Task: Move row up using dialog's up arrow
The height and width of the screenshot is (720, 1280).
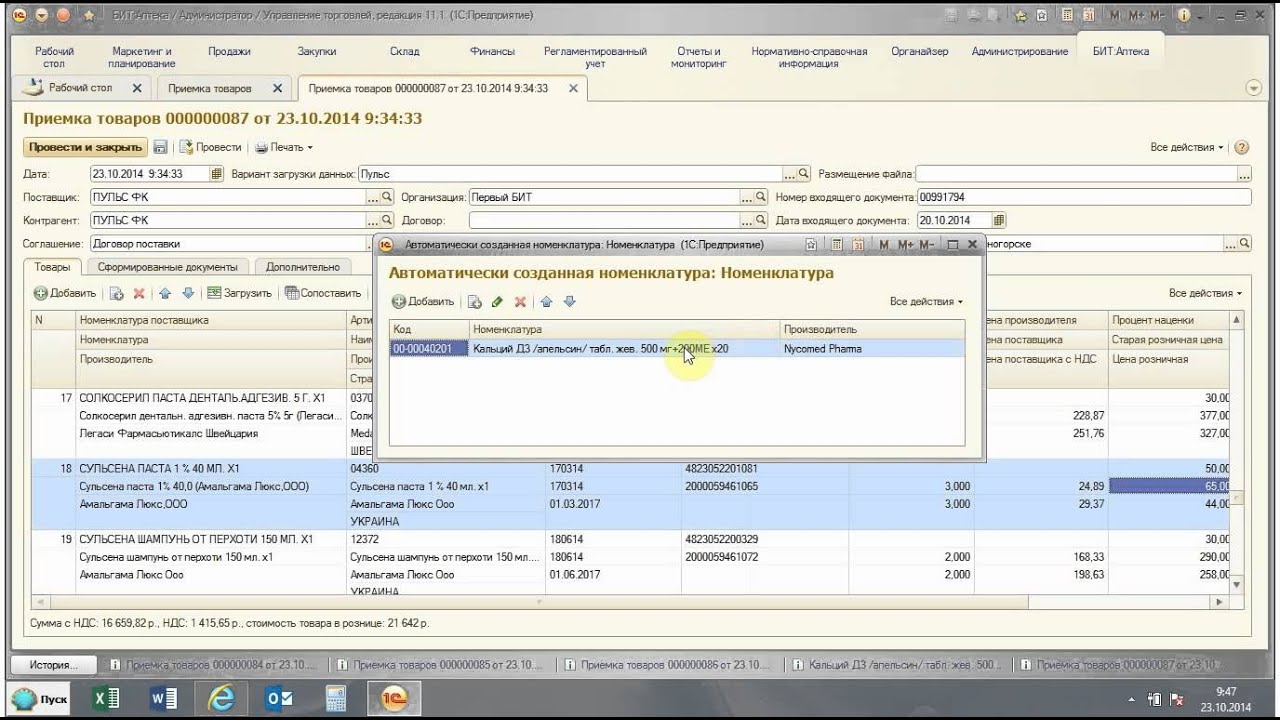Action: (546, 302)
